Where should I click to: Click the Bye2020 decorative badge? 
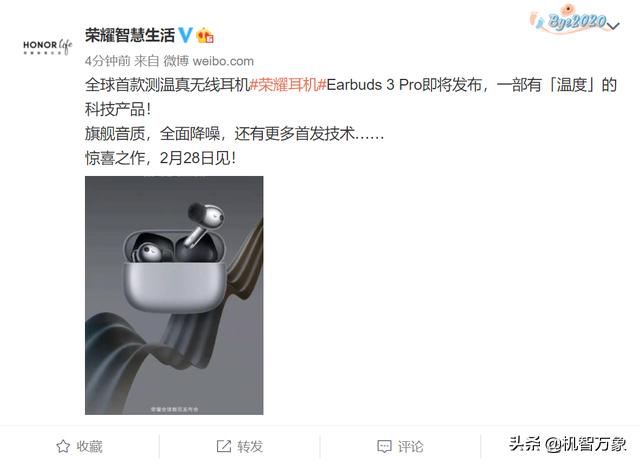571,19
